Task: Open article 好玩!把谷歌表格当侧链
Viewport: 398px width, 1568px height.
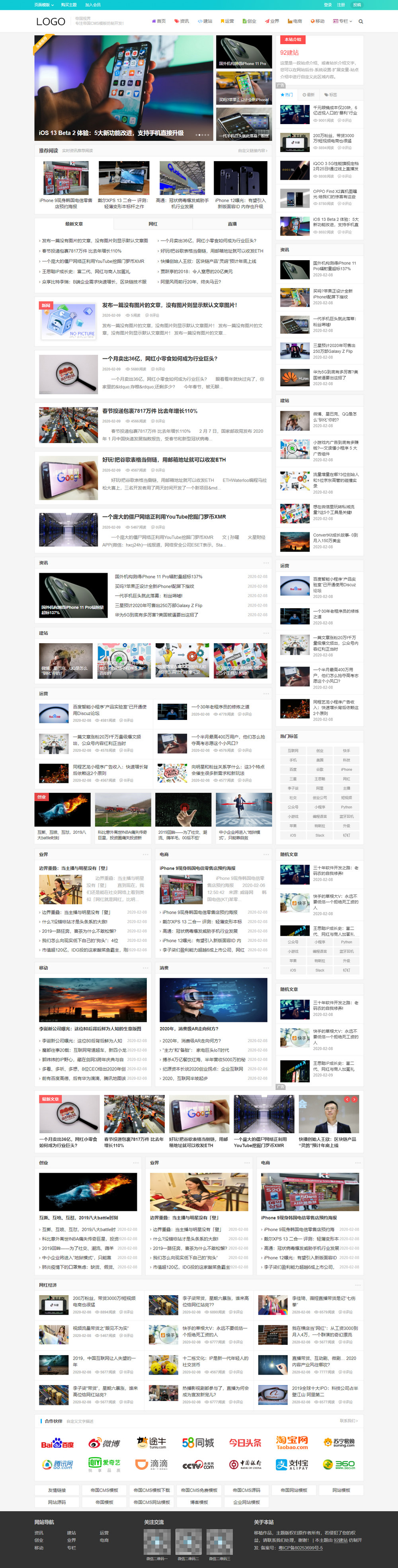Action: pos(164,459)
